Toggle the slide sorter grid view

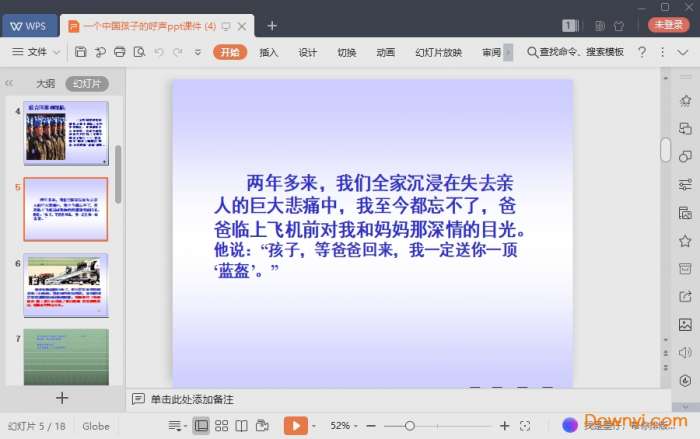[x=221, y=426]
